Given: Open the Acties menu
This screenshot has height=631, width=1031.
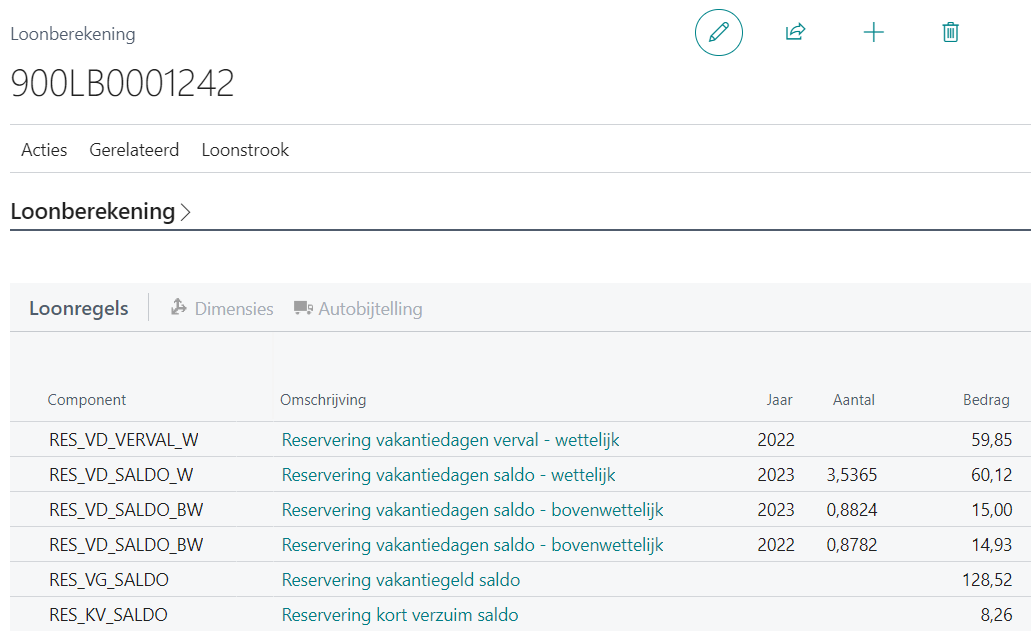Looking at the screenshot, I should click(44, 150).
